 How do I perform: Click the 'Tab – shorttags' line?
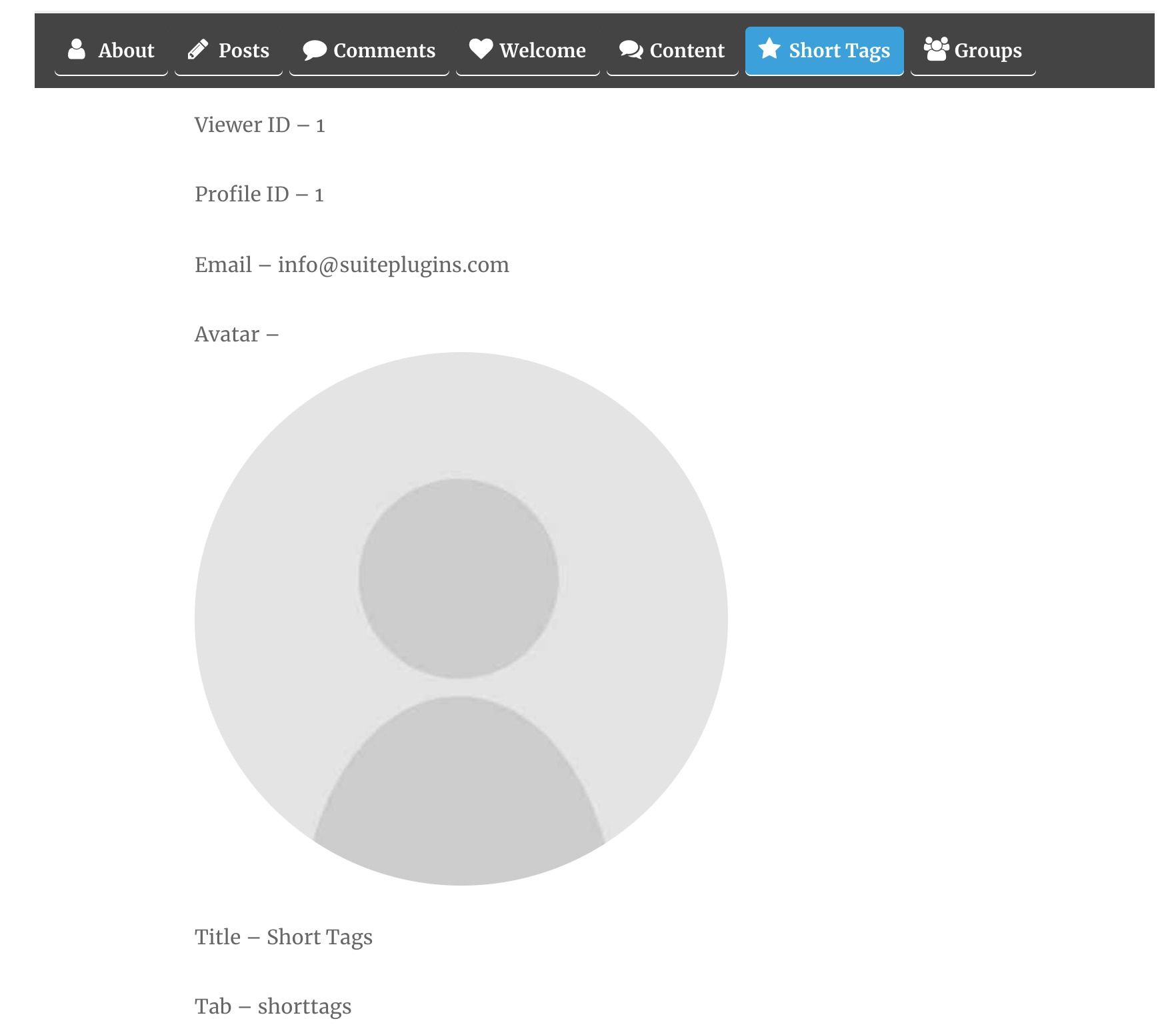273,1006
